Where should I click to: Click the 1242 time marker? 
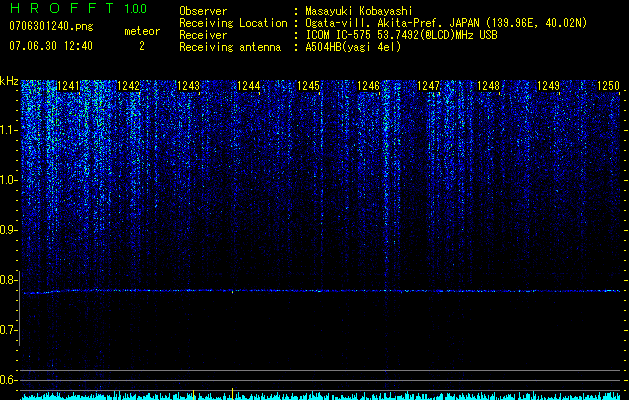point(128,86)
